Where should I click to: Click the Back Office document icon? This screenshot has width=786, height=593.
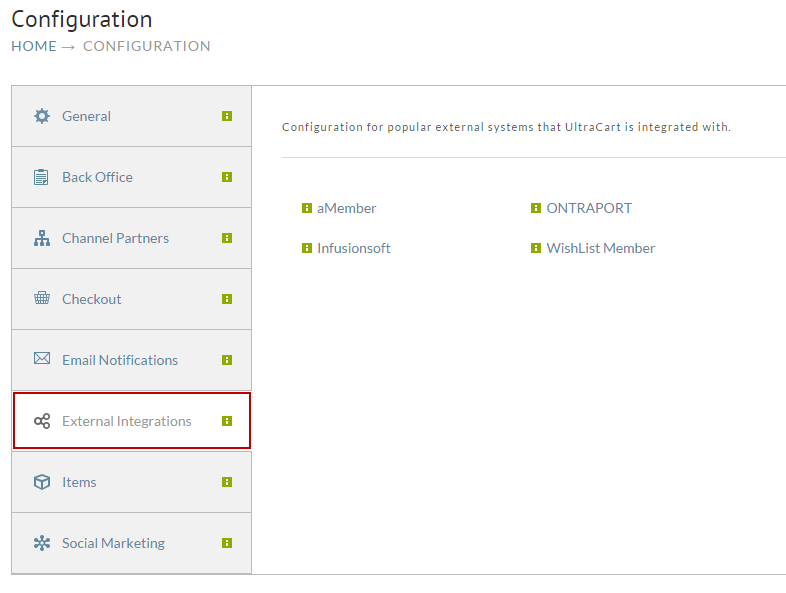tap(42, 177)
